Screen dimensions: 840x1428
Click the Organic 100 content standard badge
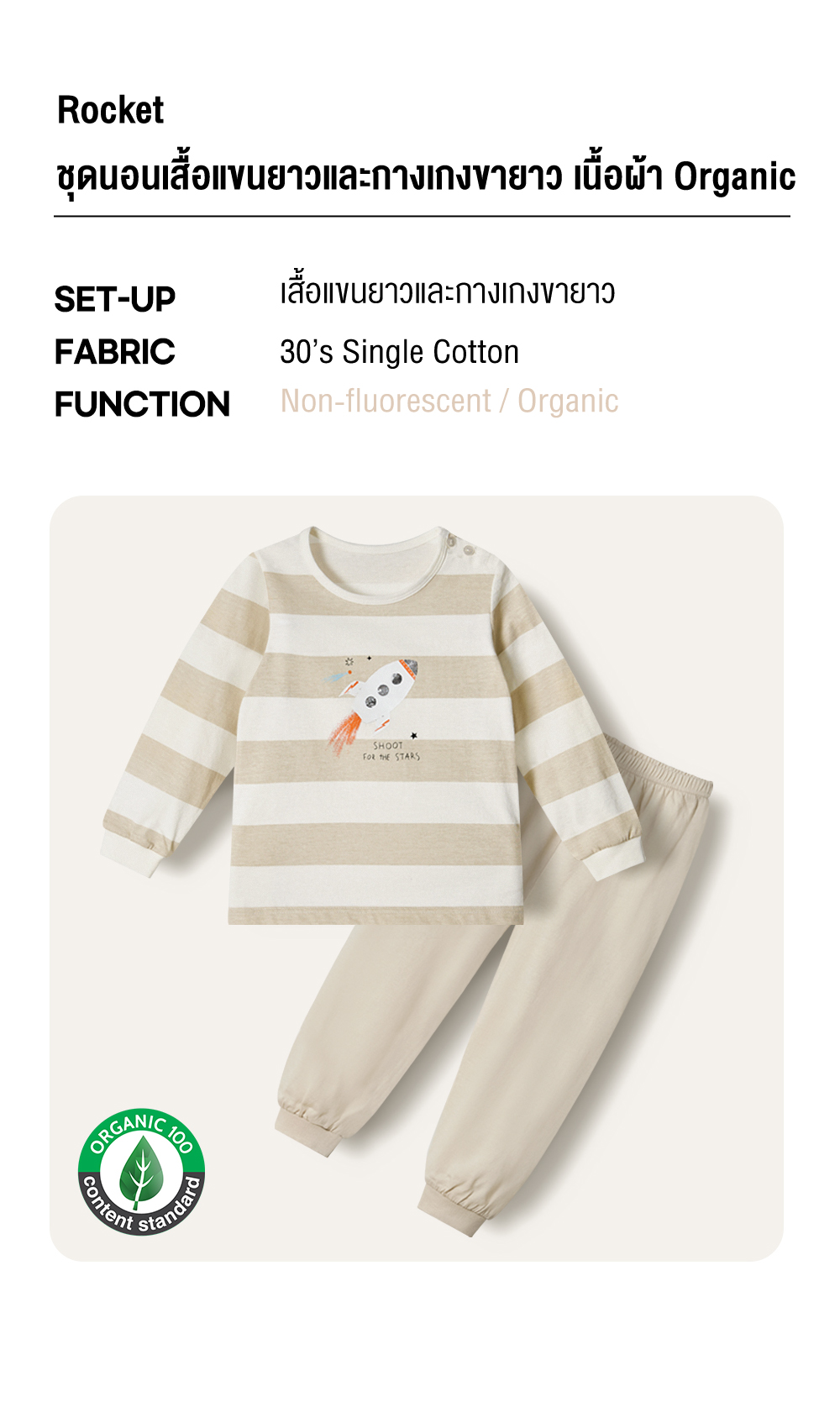point(141,1171)
